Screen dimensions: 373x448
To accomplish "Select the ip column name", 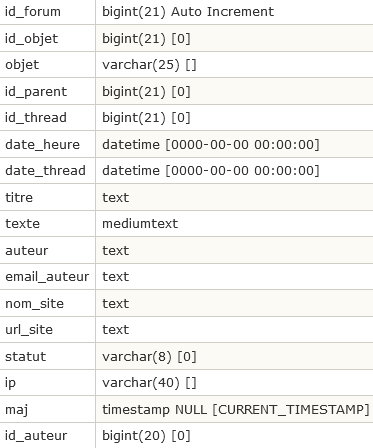I will pos(10,383).
